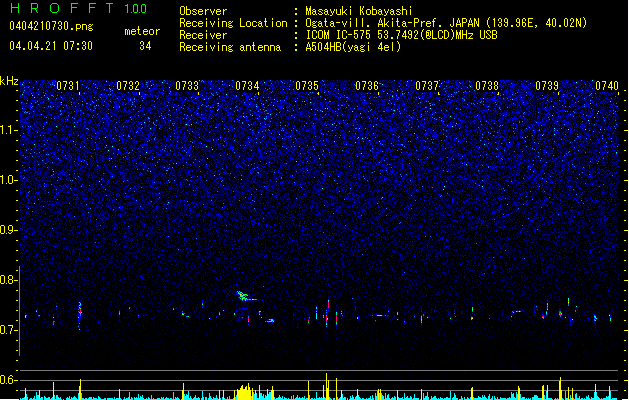Click the Receiving antenna label

230,47
